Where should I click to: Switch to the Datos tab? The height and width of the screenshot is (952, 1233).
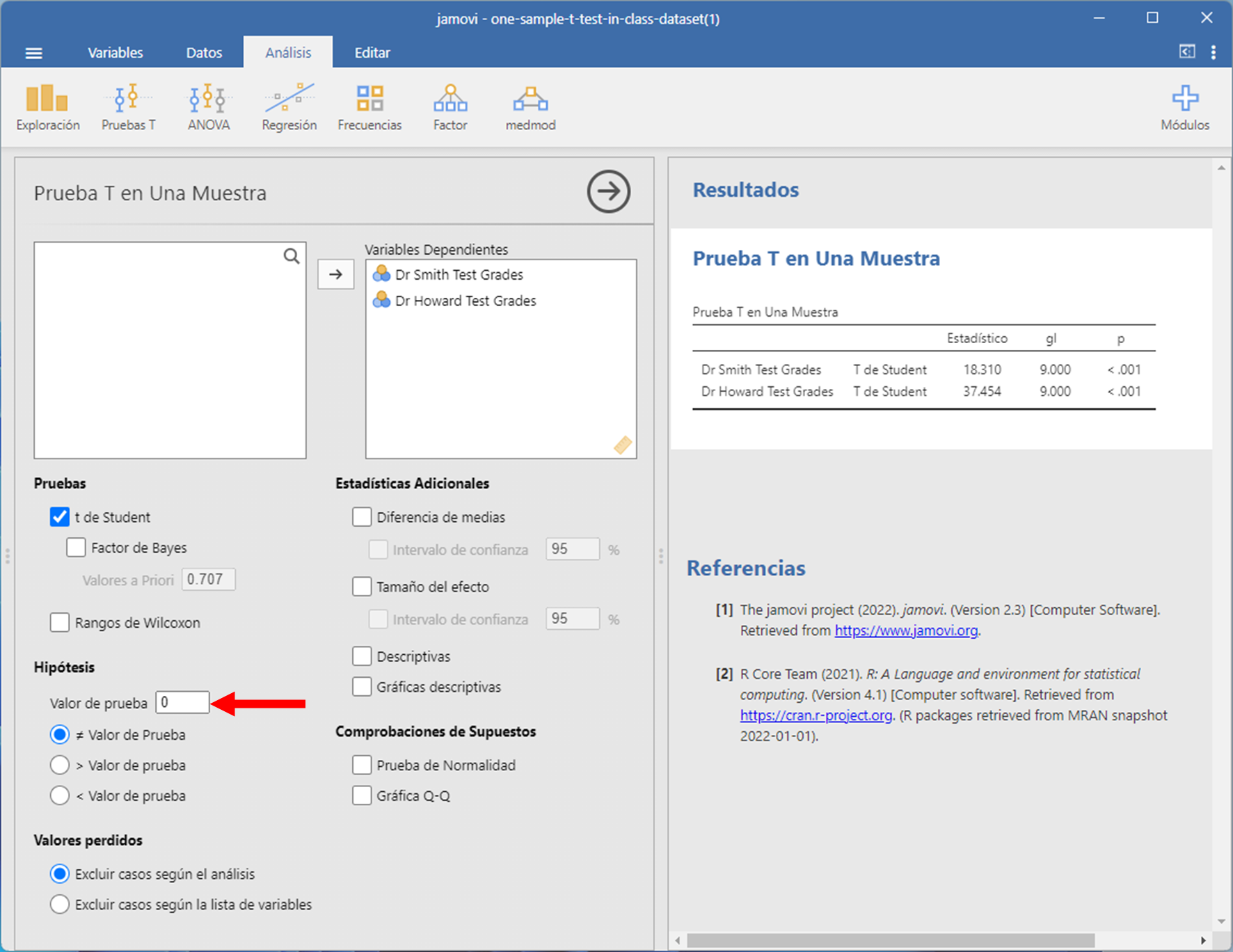click(x=204, y=53)
